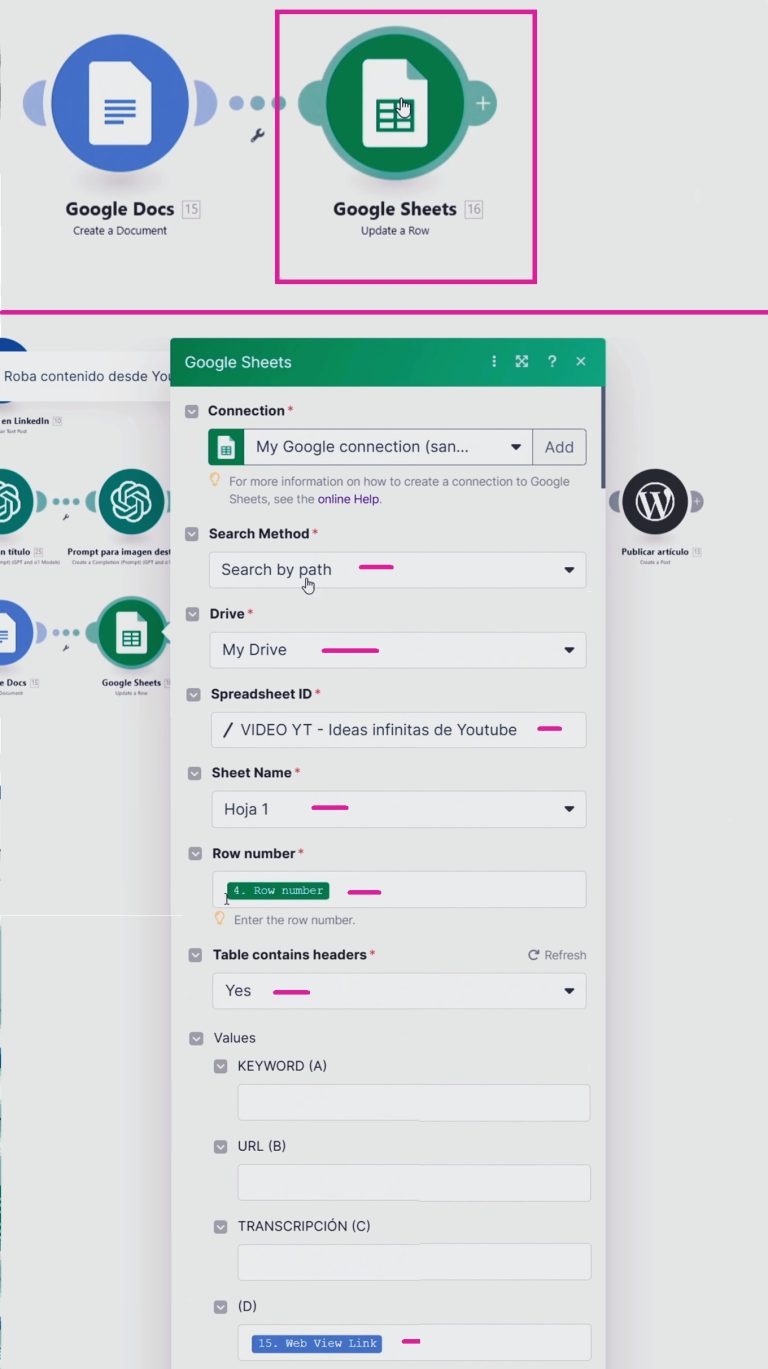Expand the Google Sheets panel to fullscreen

pos(522,362)
